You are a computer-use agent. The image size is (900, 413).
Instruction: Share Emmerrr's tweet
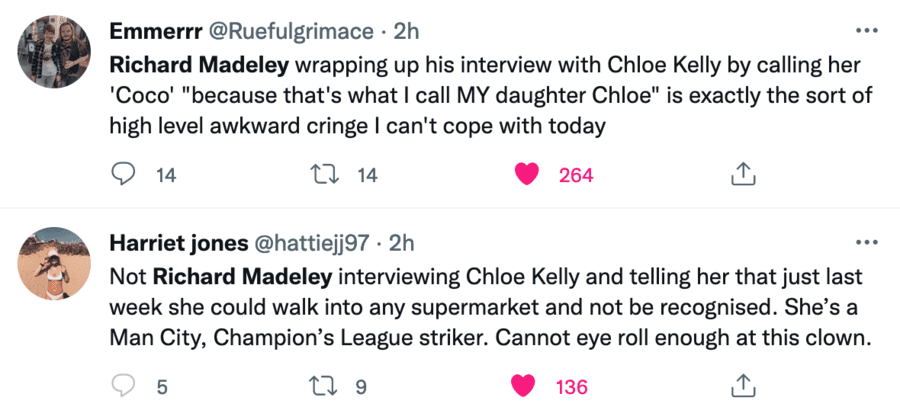pos(742,175)
